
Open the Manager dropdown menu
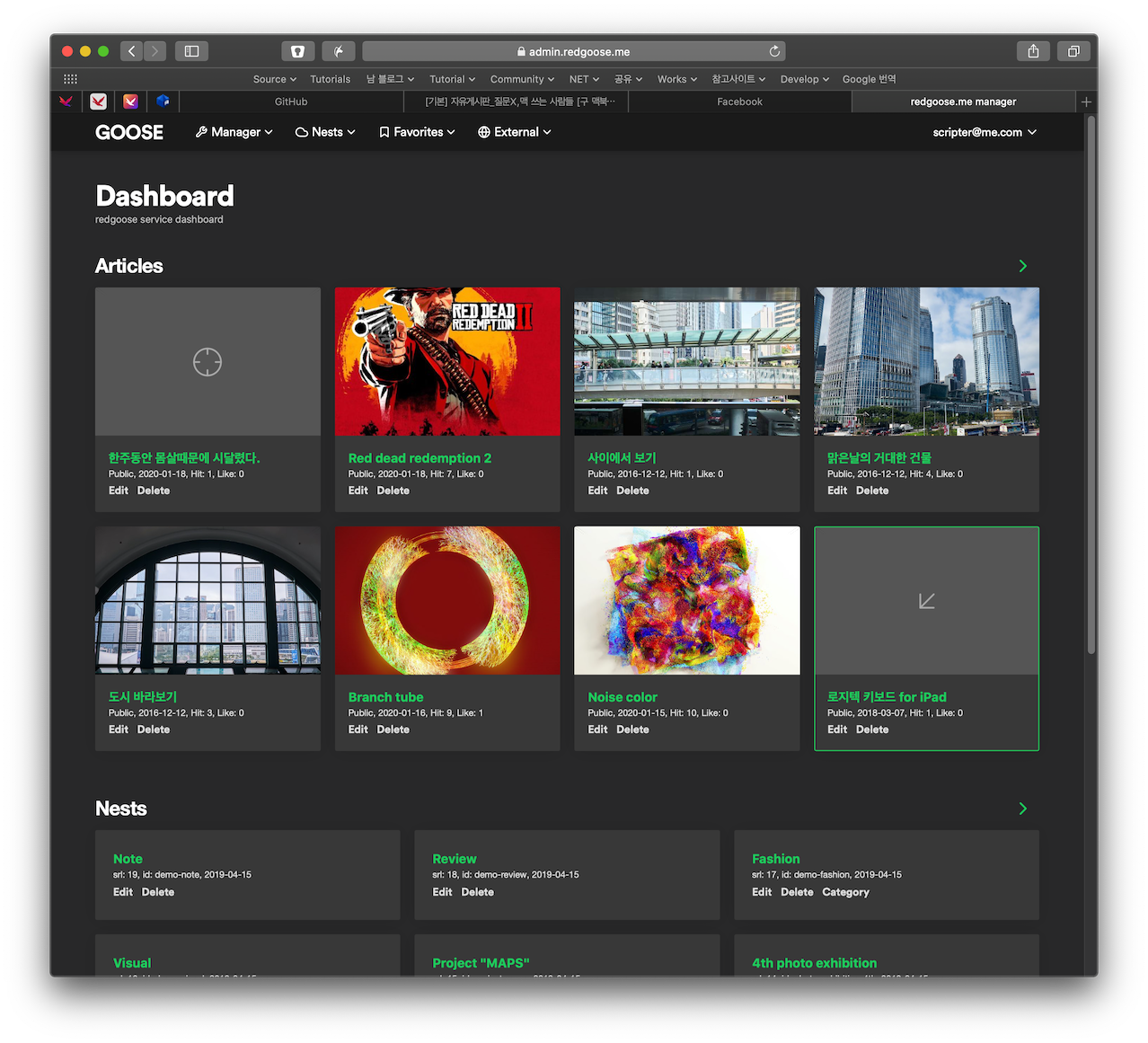coord(234,132)
